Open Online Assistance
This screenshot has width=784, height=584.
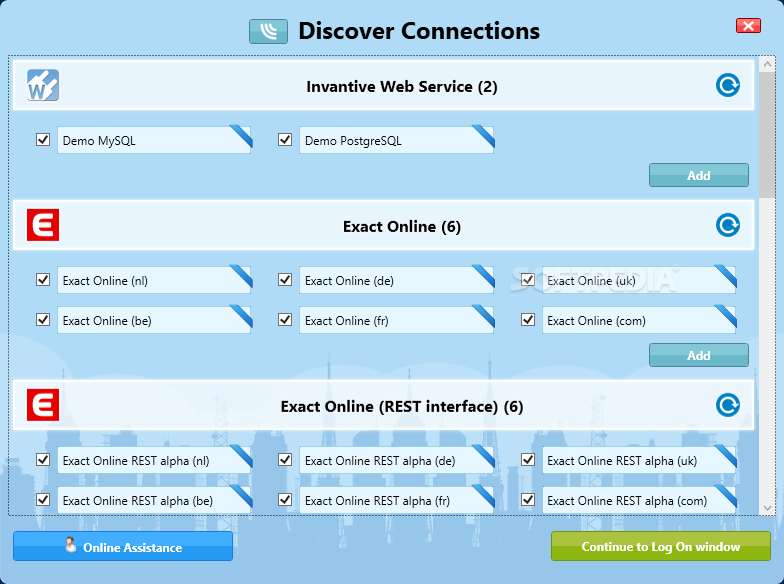point(123,546)
